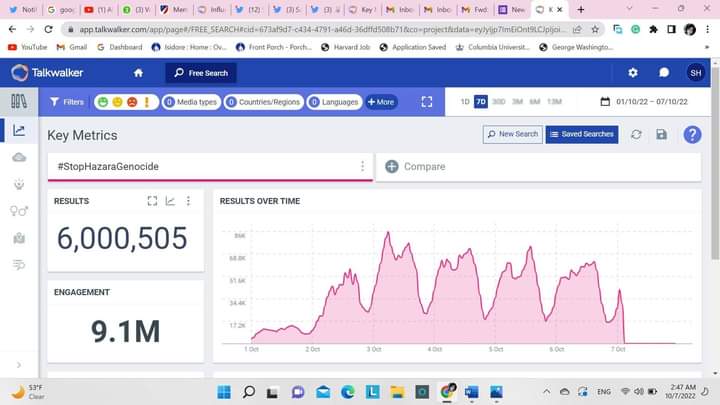Show RESULTS widget as line chart

(170, 201)
